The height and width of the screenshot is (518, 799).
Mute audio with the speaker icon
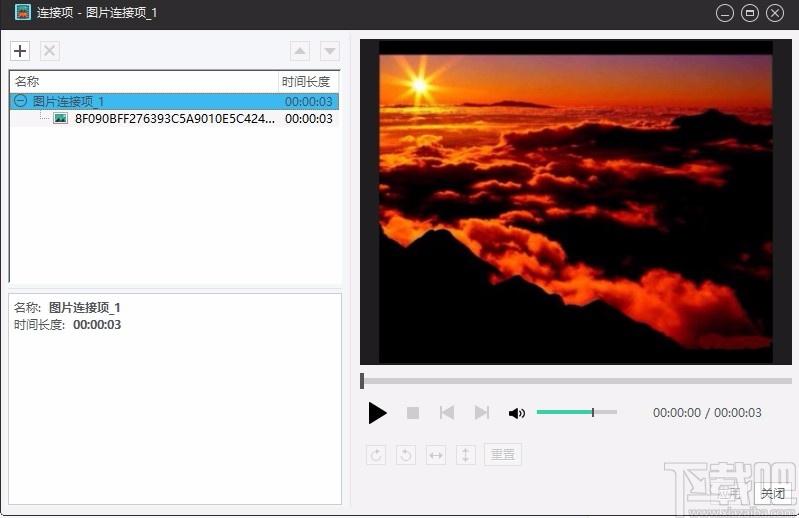[x=517, y=413]
